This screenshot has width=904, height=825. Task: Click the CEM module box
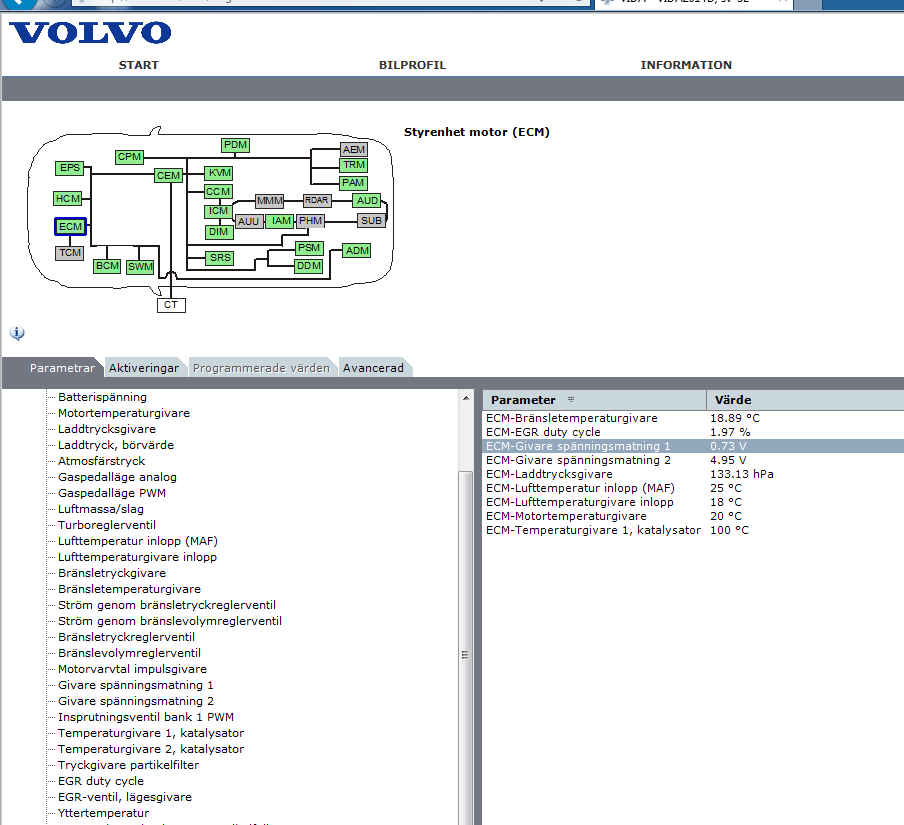pos(168,176)
